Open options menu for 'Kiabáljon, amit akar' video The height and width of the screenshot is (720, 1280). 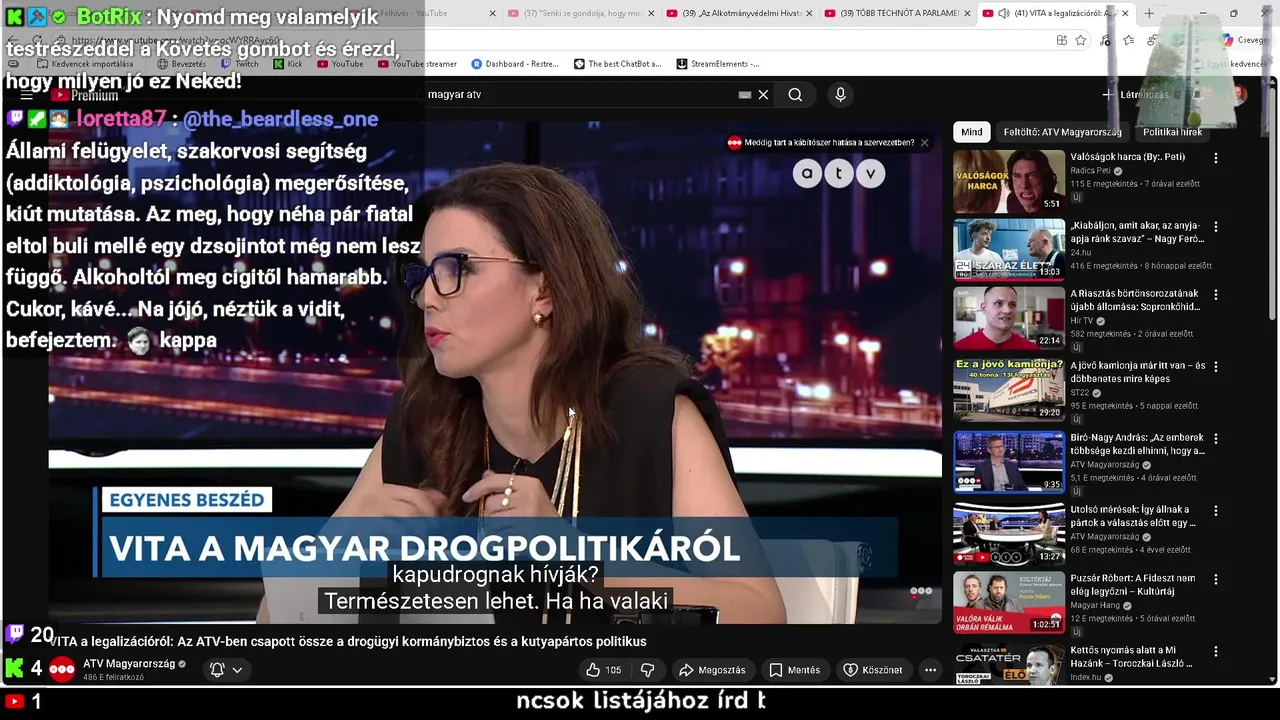tap(1216, 227)
